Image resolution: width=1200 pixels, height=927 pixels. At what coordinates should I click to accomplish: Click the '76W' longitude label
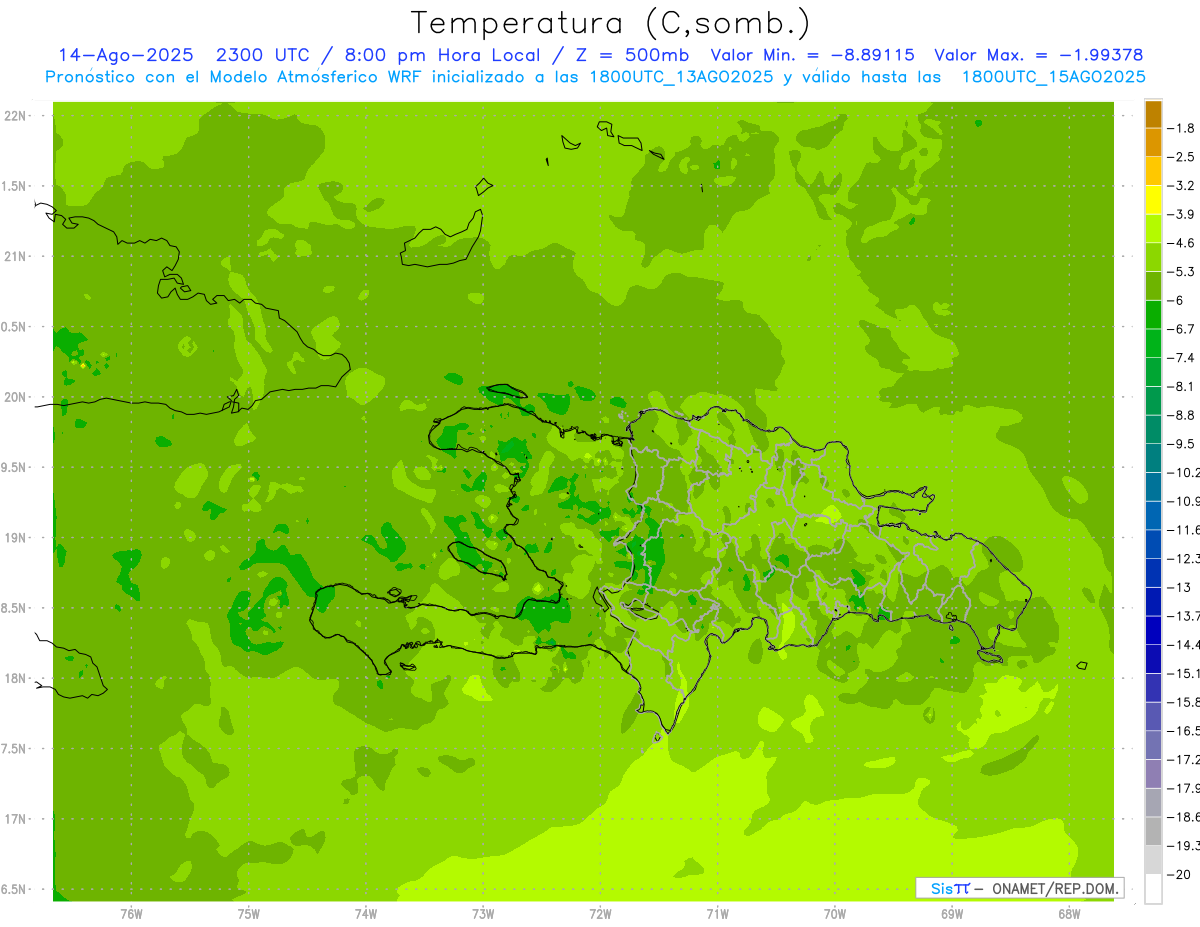(x=131, y=913)
